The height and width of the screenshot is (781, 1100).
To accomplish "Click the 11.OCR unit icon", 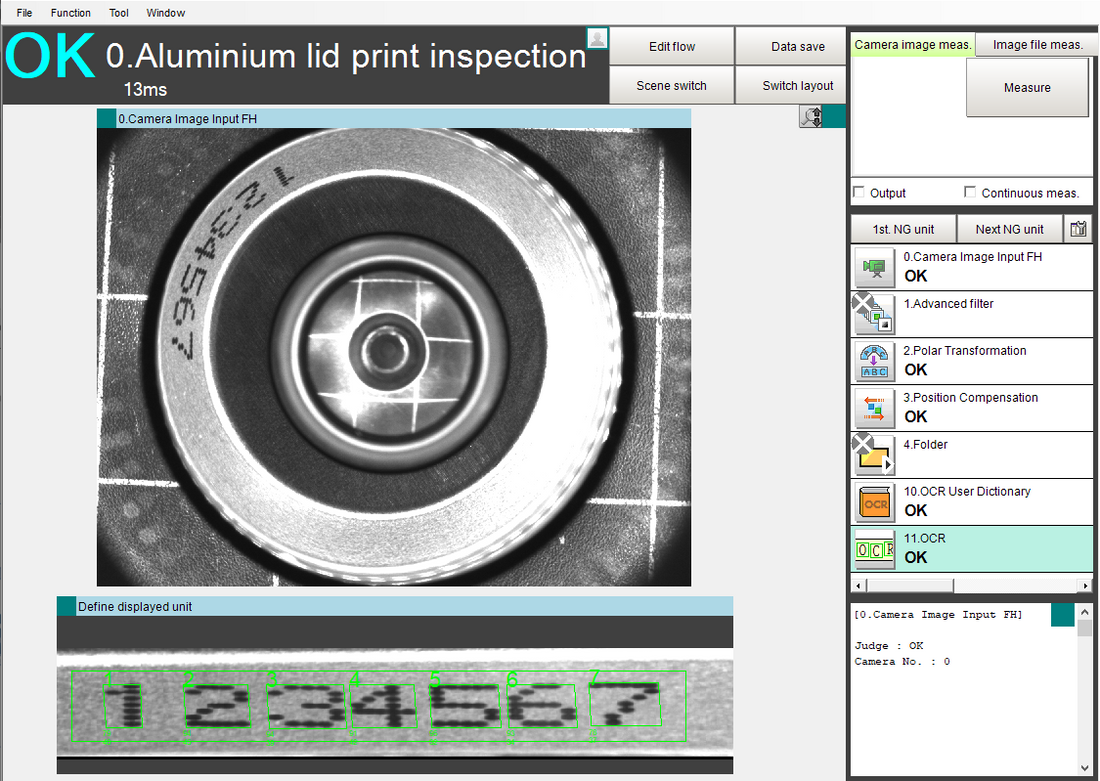I will [x=875, y=549].
